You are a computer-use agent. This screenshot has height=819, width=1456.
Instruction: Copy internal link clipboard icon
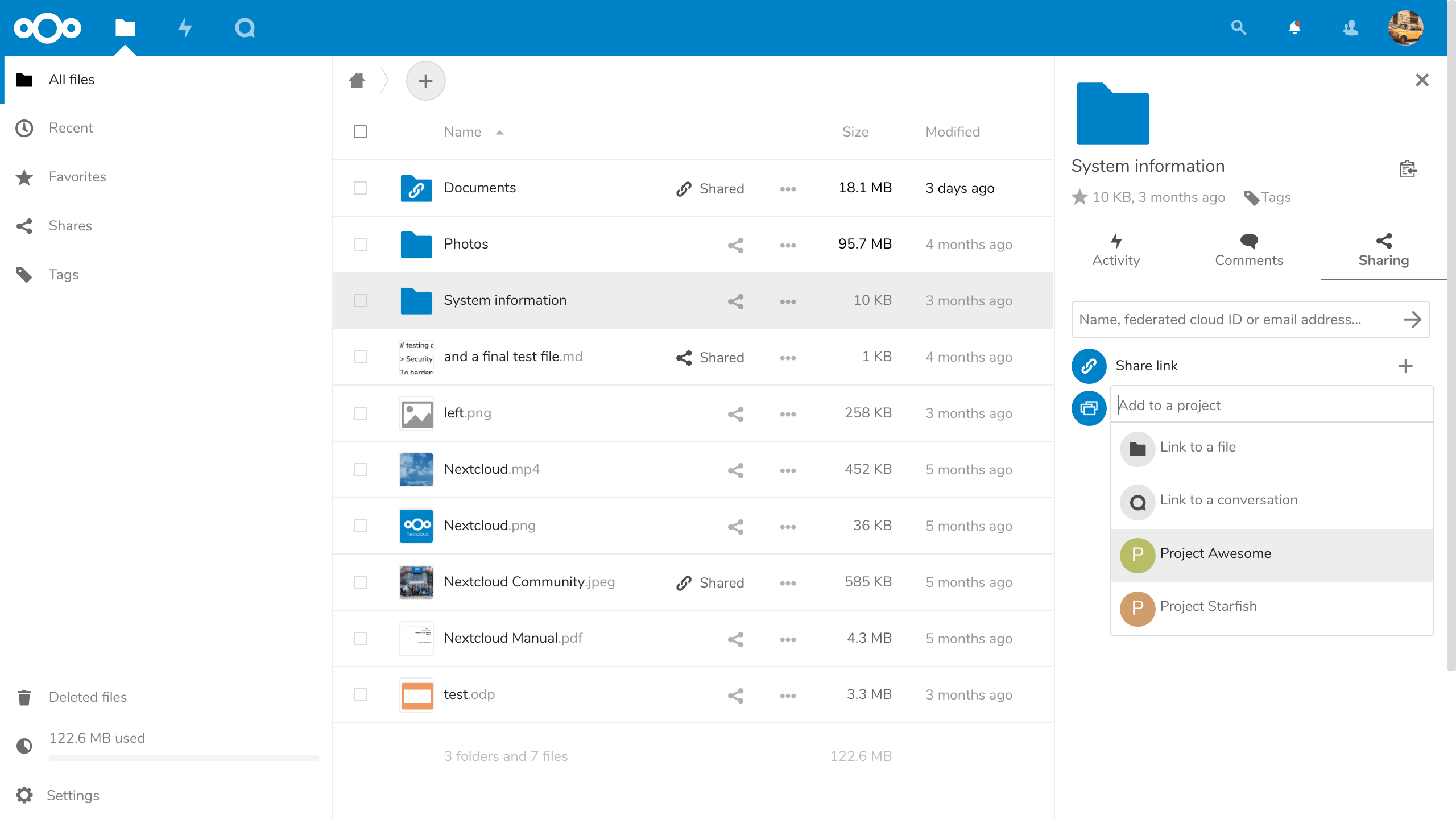[x=1408, y=169]
